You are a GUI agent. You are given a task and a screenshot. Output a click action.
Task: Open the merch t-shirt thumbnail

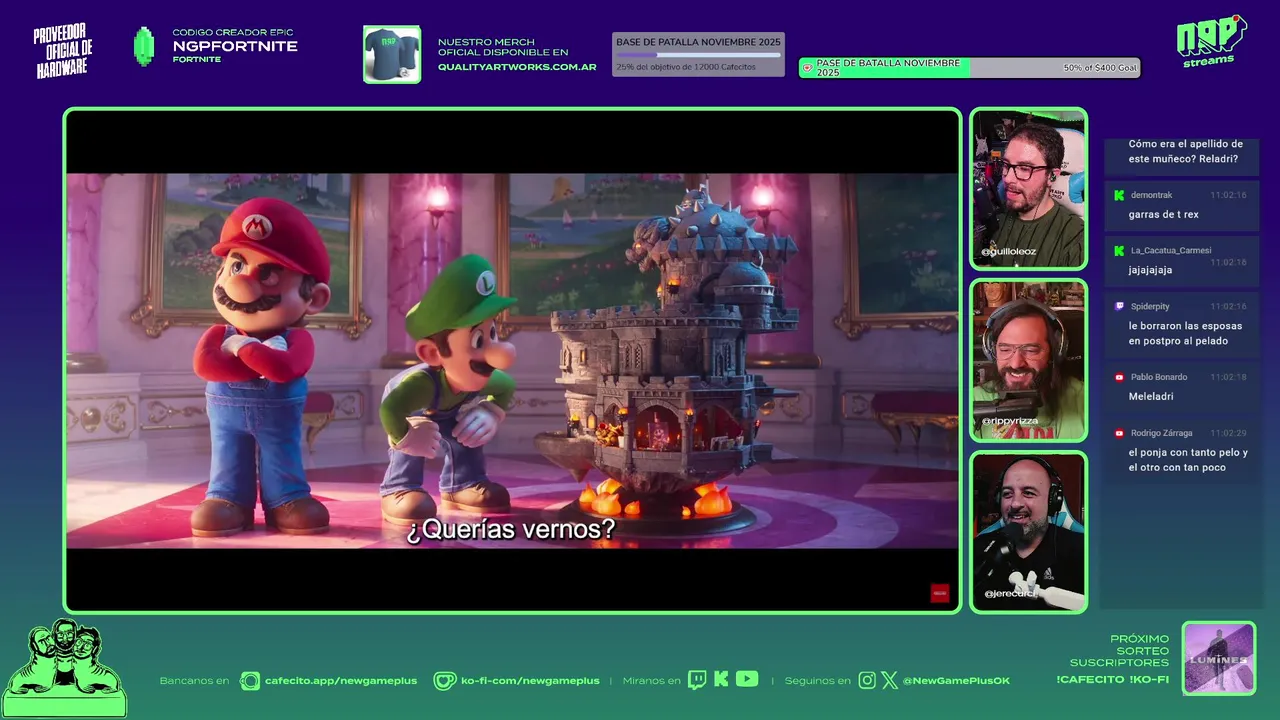(392, 54)
